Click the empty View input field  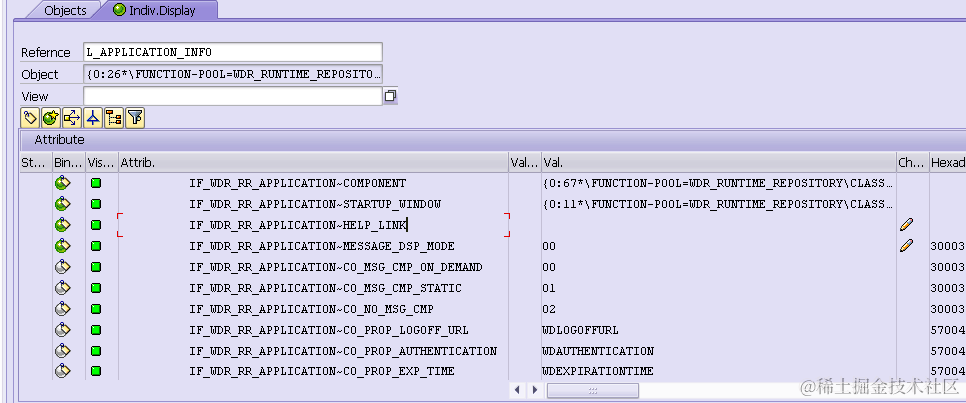point(232,96)
